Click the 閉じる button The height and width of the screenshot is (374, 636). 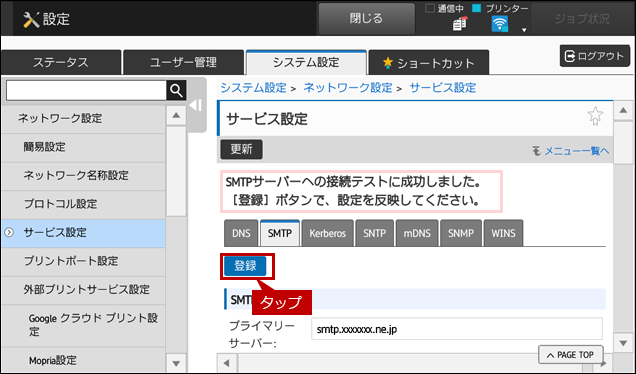[366, 18]
